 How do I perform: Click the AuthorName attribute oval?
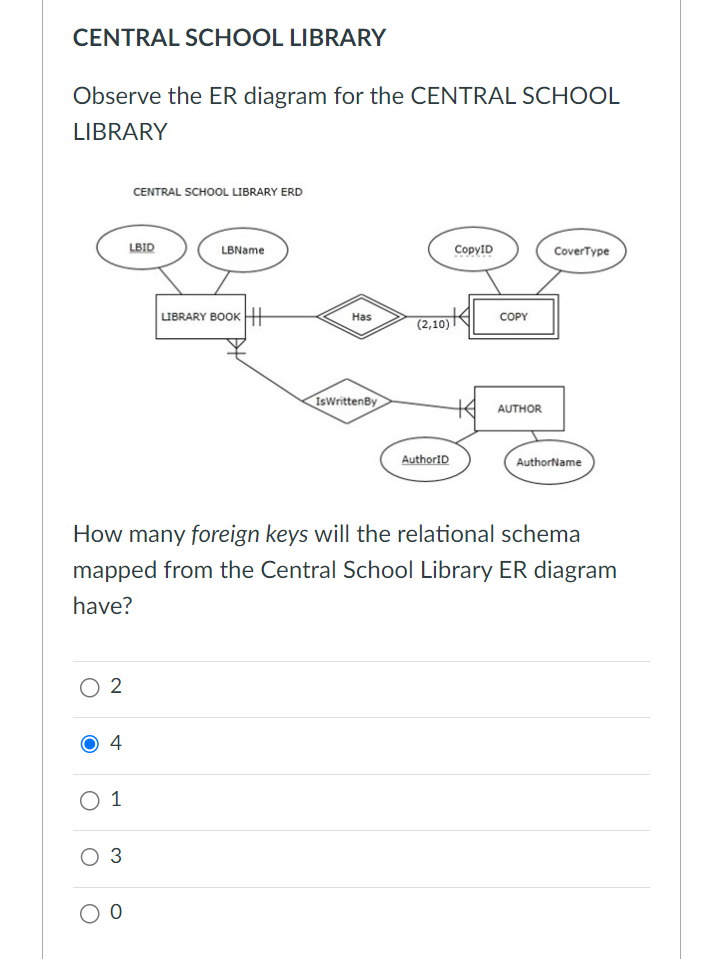click(x=548, y=461)
